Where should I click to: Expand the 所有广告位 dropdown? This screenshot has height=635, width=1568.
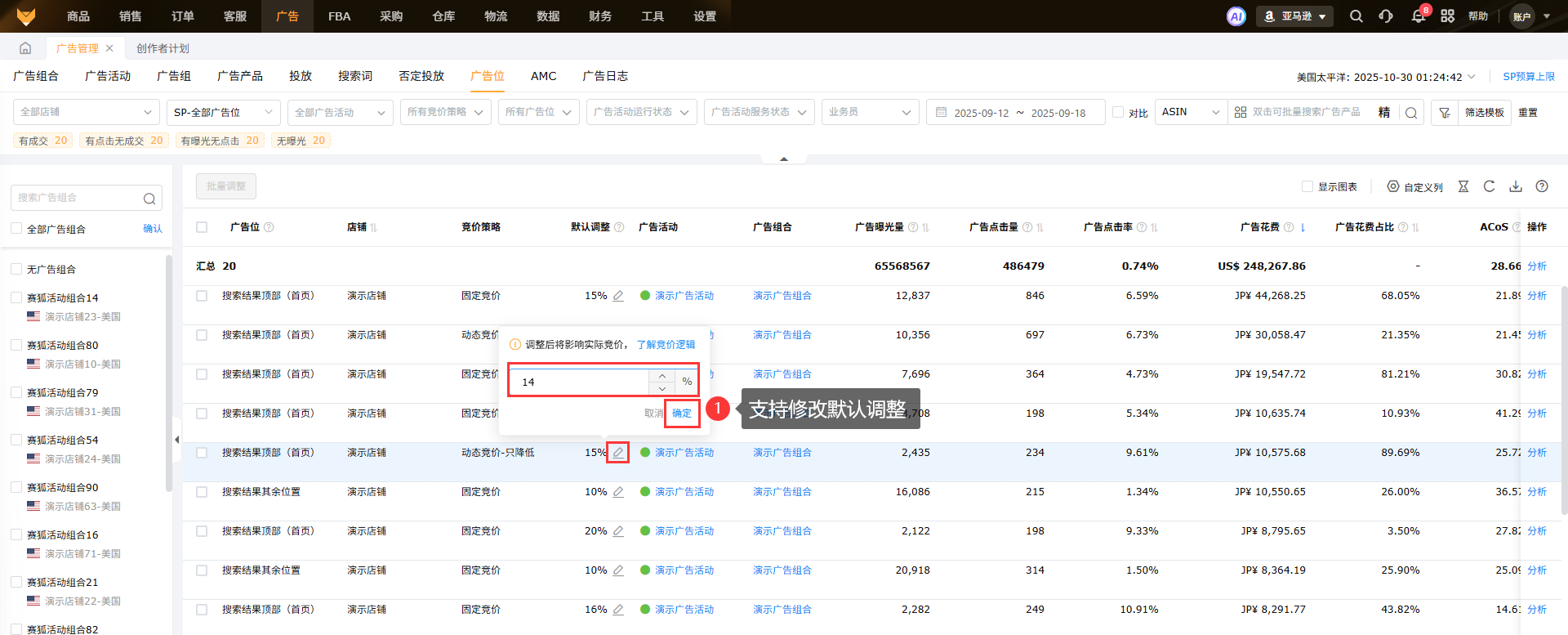point(539,112)
